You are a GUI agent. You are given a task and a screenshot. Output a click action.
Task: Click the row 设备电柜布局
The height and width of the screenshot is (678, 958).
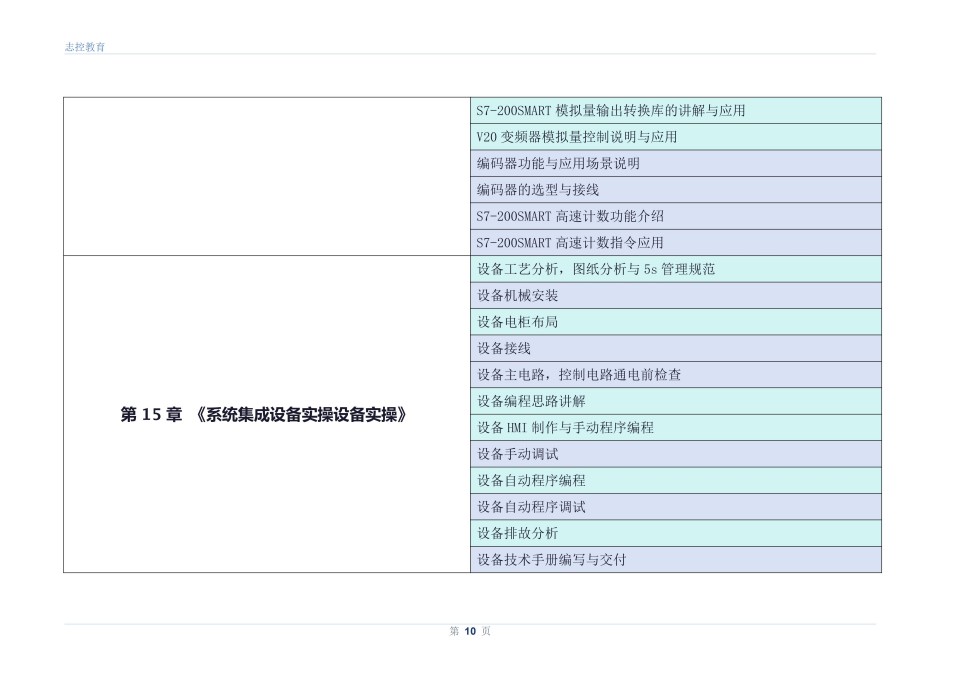pyautogui.click(x=676, y=322)
